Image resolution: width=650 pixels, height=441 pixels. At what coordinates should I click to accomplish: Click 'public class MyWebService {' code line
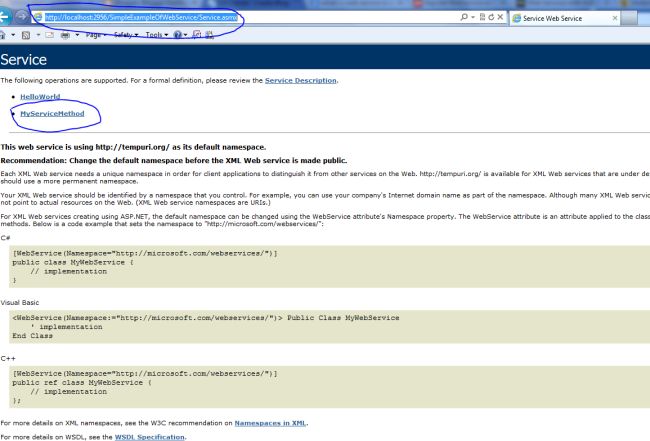73,262
